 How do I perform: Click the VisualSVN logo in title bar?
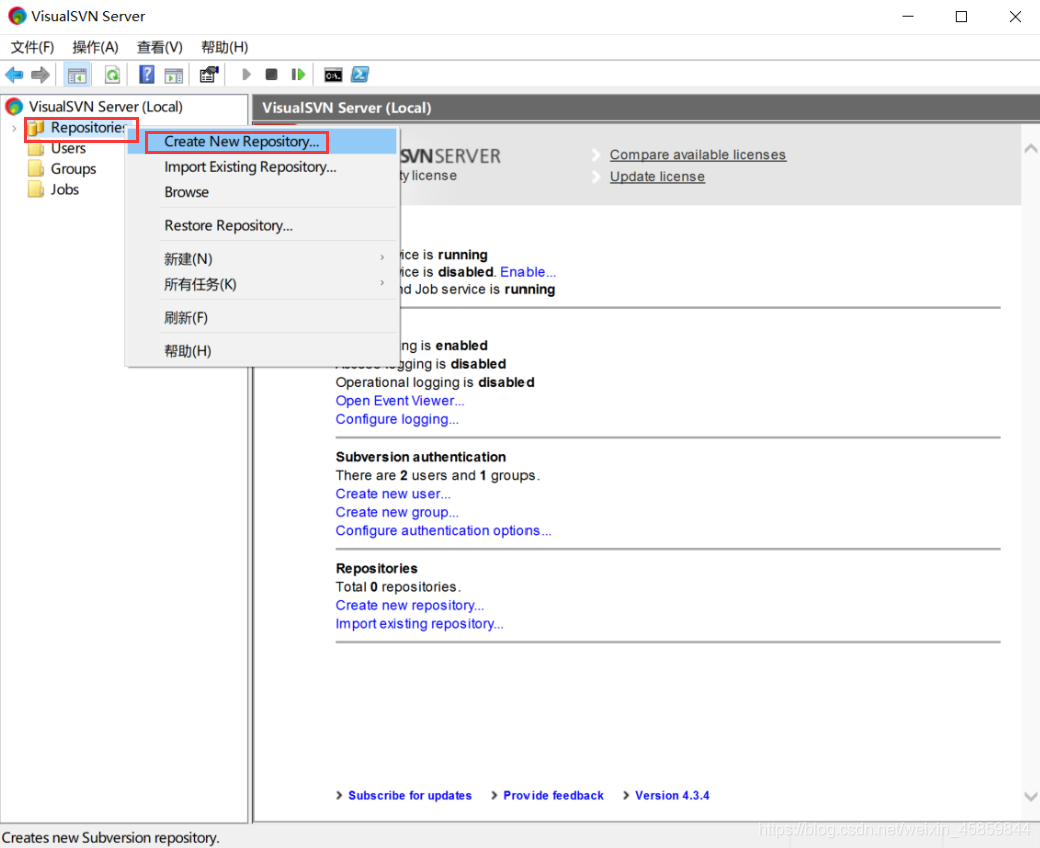tap(17, 16)
